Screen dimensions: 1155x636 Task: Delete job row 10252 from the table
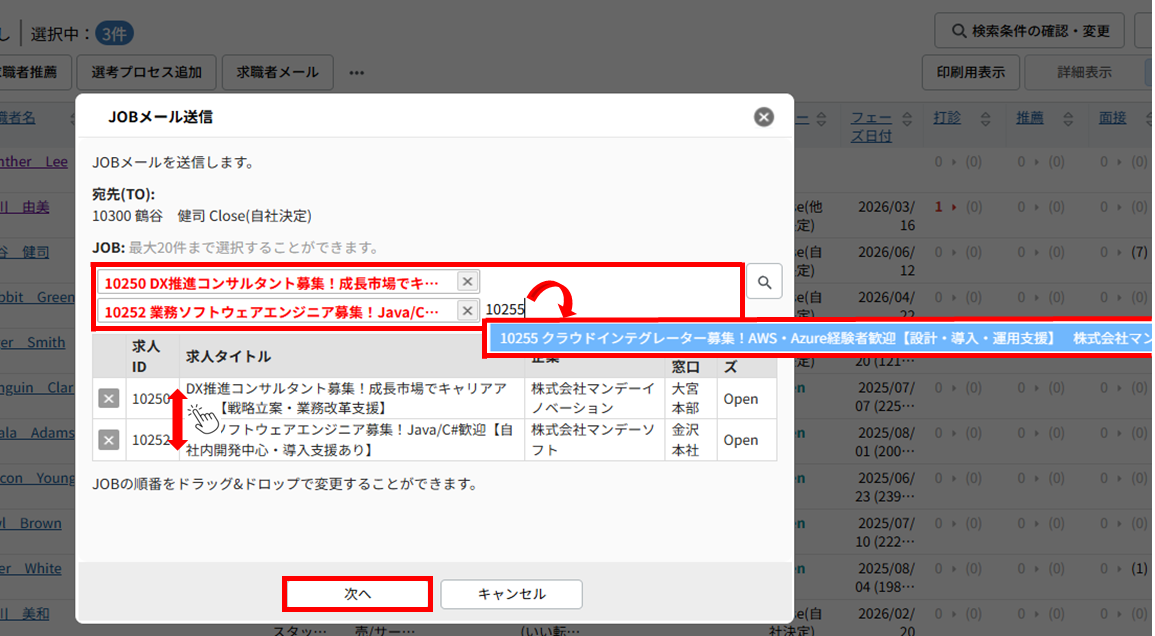pos(109,440)
